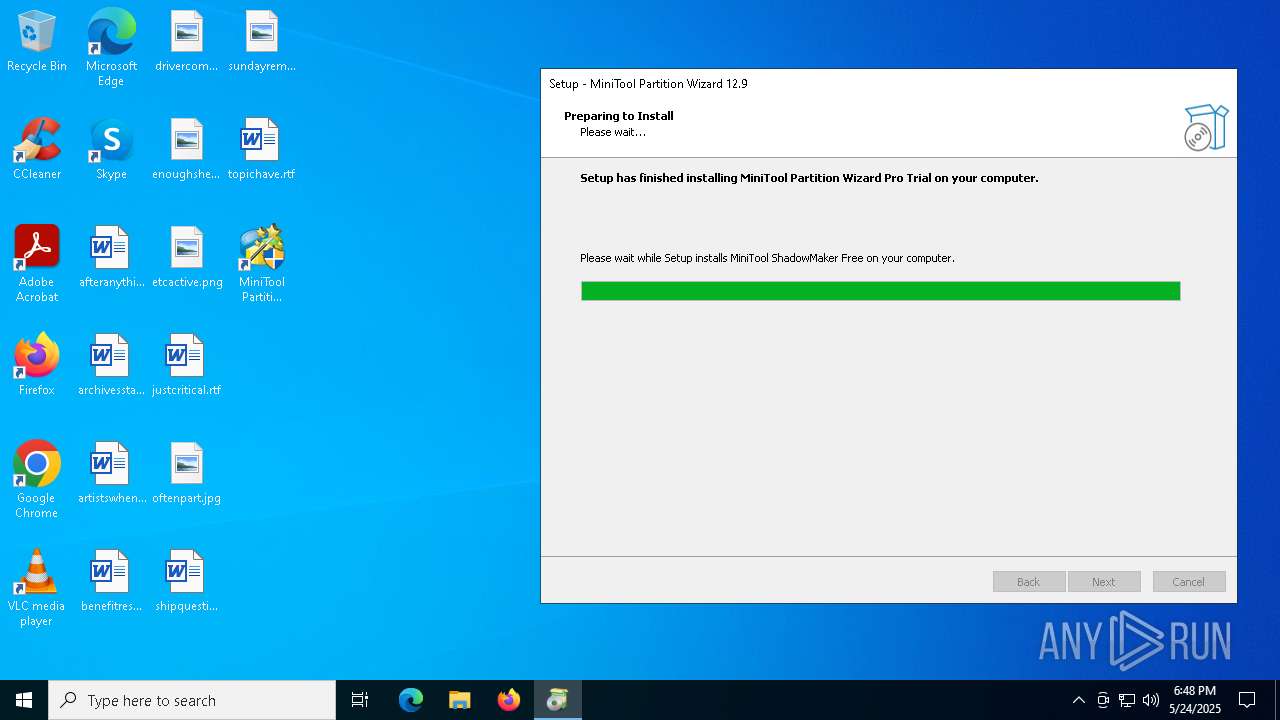Launch Firefox from the taskbar
Screen dimensions: 1280x720
(509, 700)
